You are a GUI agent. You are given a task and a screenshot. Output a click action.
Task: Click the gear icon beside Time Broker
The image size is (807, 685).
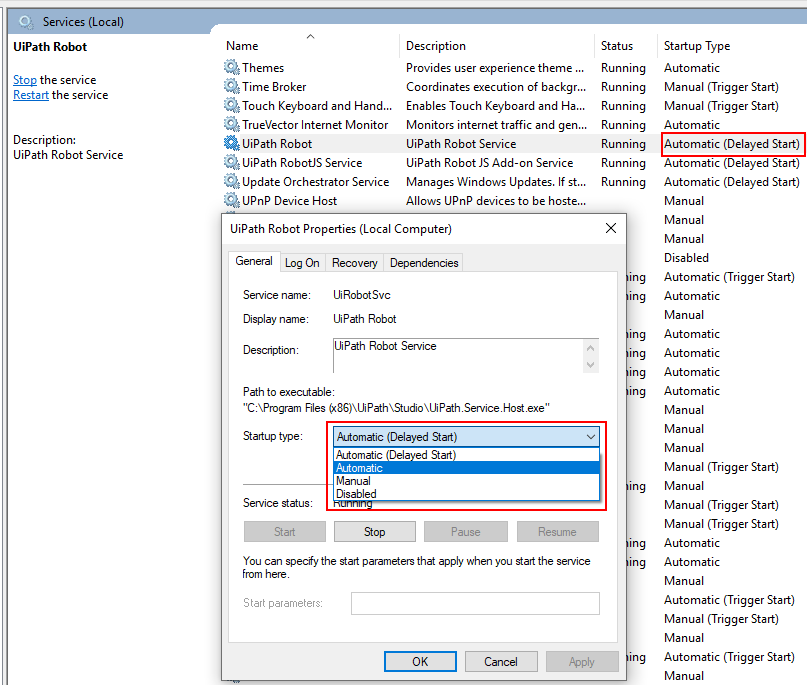(232, 86)
